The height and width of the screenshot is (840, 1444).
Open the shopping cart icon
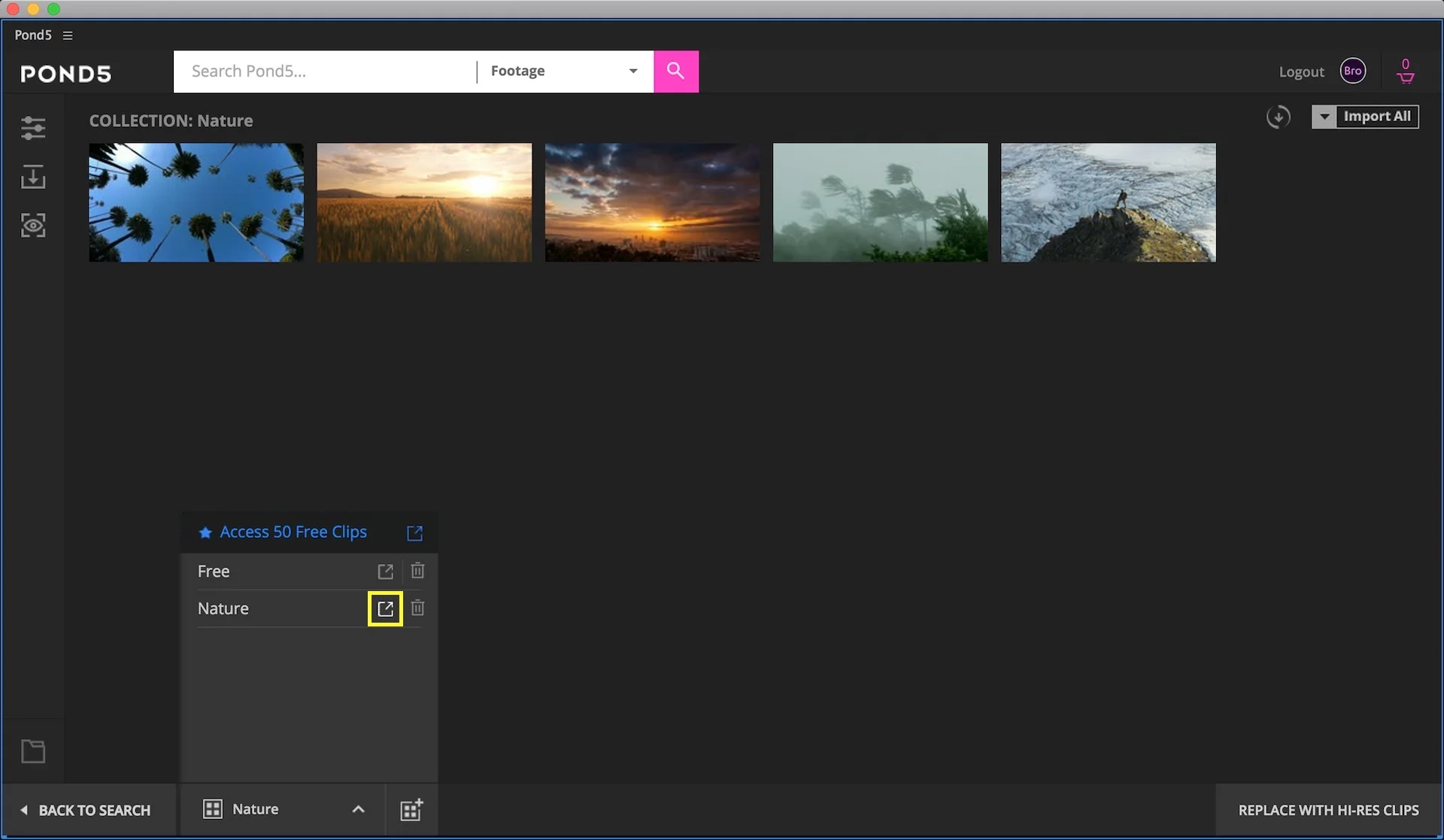click(x=1405, y=72)
